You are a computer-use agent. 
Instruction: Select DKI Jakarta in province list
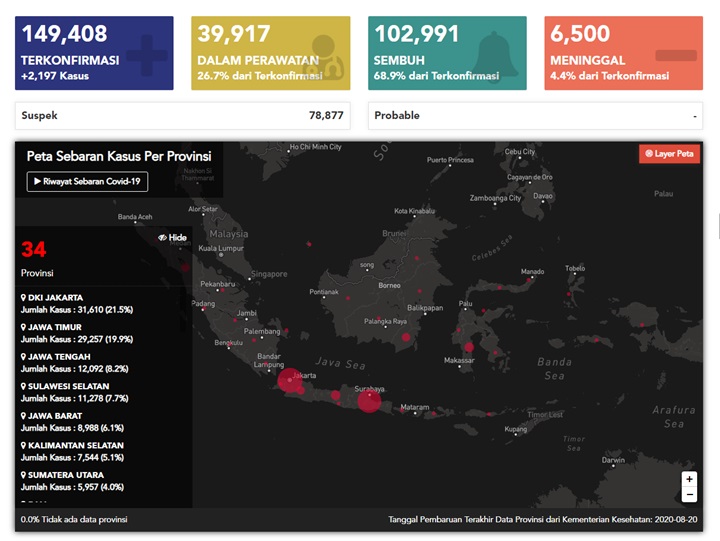tap(55, 298)
